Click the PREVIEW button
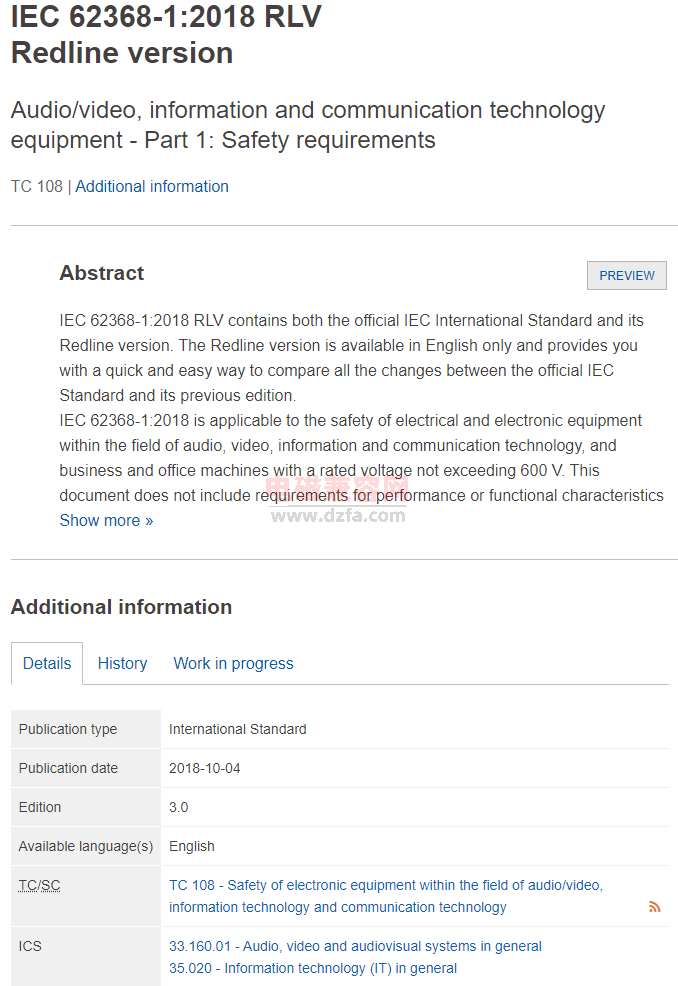678x986 pixels. [x=626, y=275]
